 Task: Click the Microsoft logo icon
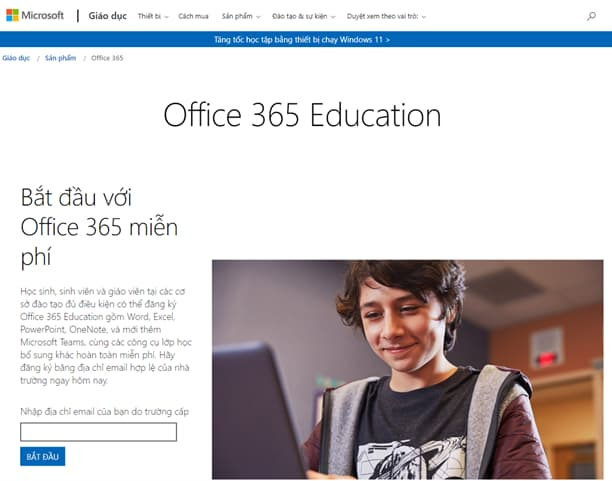click(12, 16)
